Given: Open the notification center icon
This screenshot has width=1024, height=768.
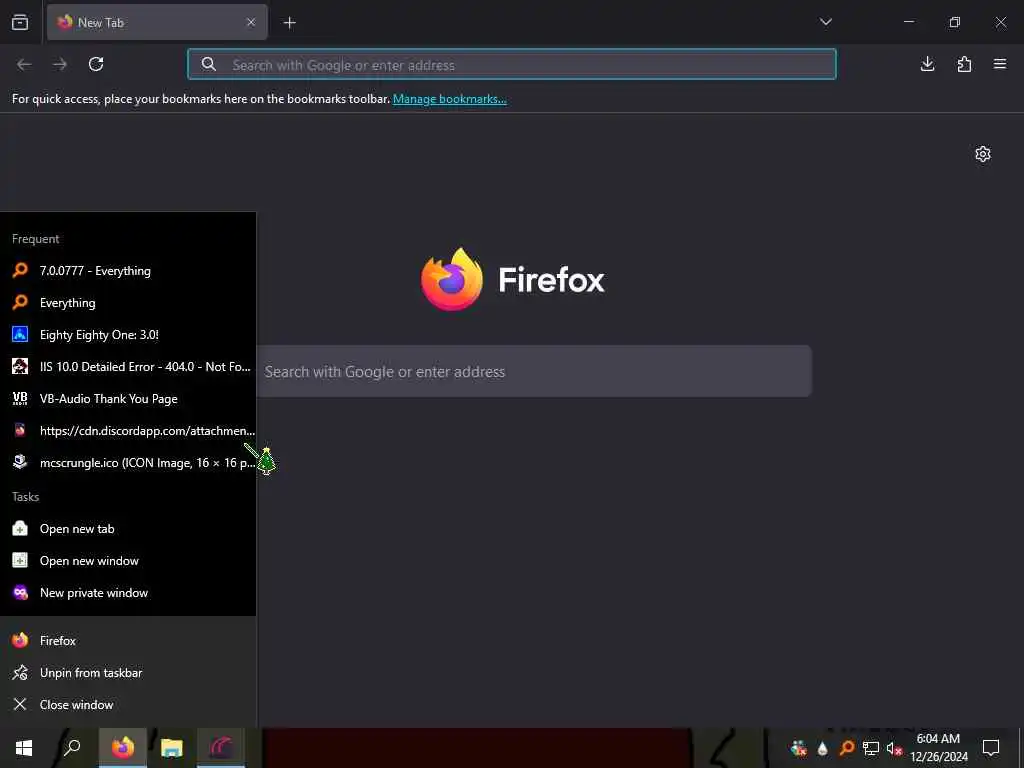Looking at the screenshot, I should coord(991,748).
